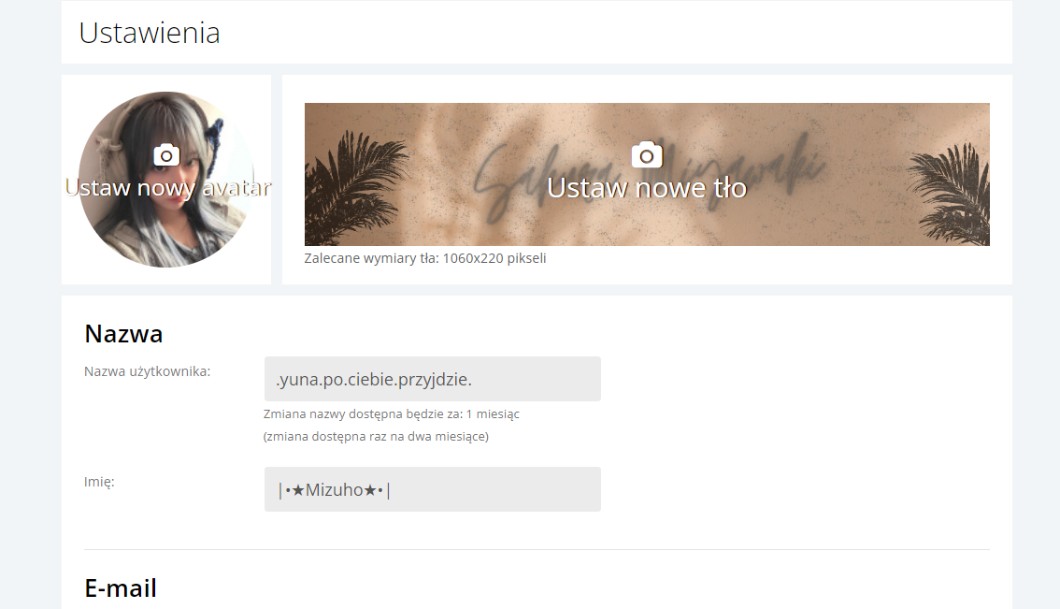Click the camera icon on the avatar
This screenshot has width=1060, height=609.
tap(166, 155)
